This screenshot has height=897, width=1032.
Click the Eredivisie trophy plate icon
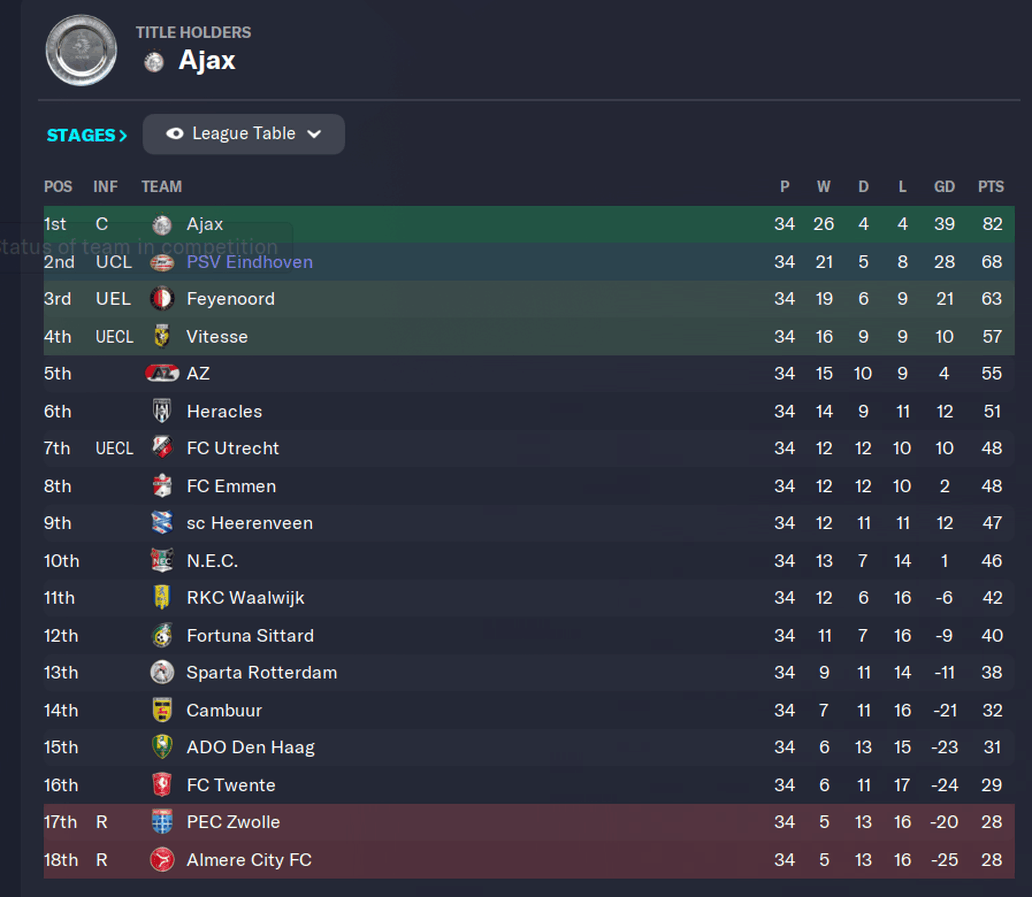(x=81, y=50)
